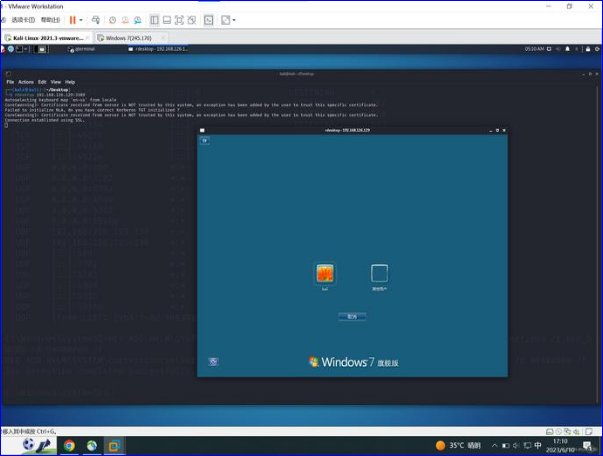Click the console view icon in toolbar

pyautogui.click(x=207, y=19)
